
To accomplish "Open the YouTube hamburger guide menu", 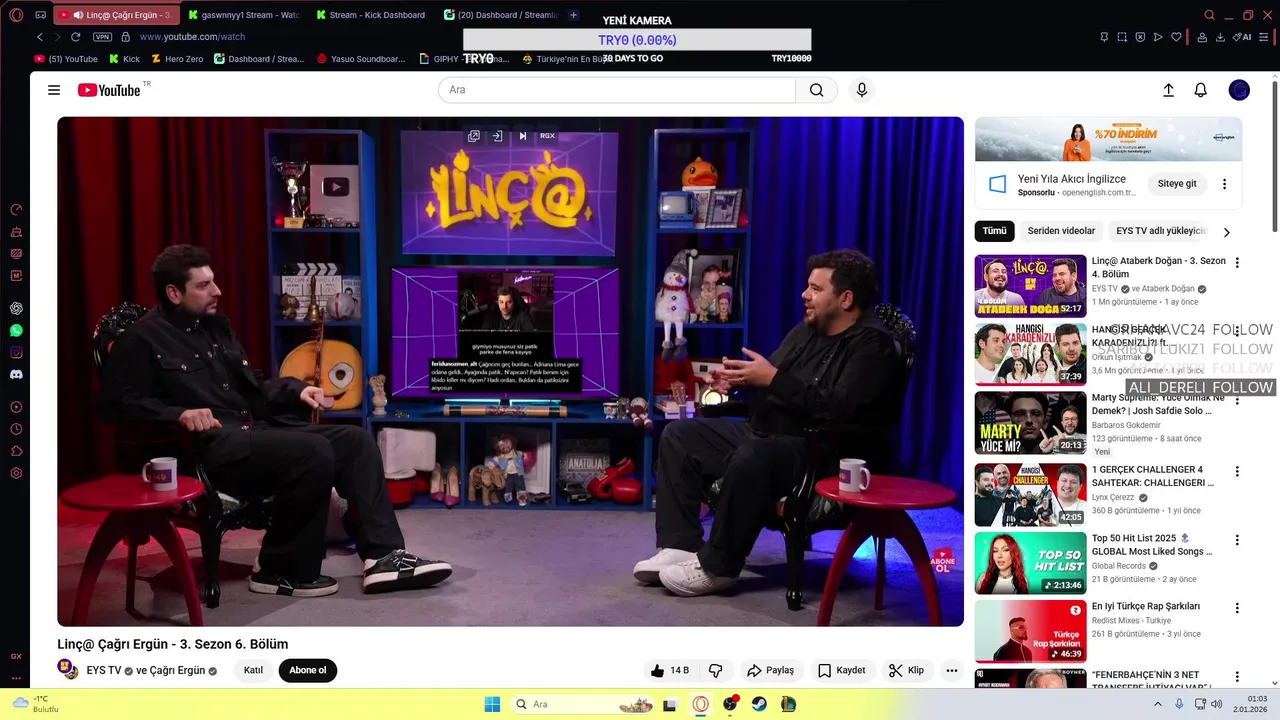I will point(54,90).
